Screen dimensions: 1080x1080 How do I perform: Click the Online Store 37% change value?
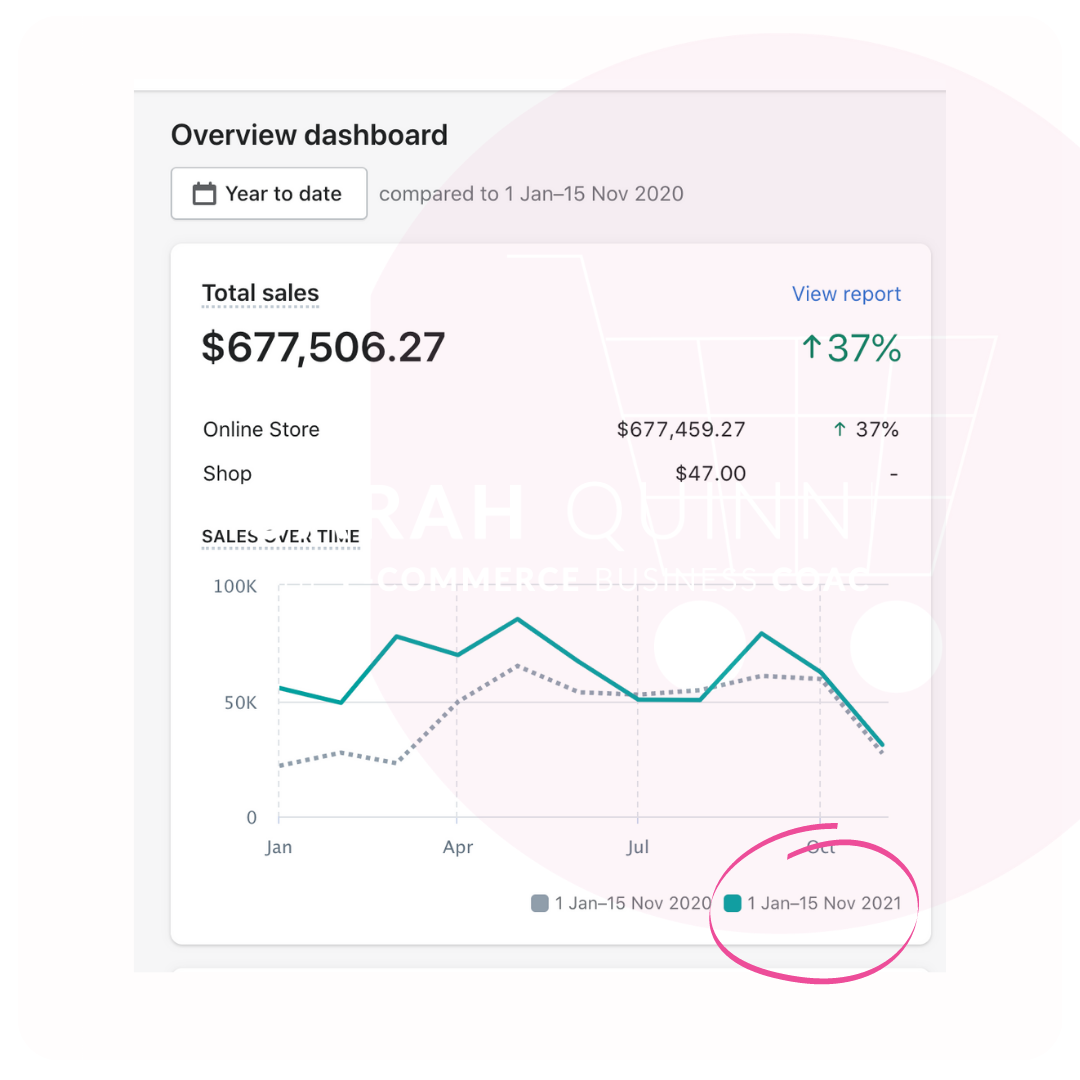coord(877,430)
